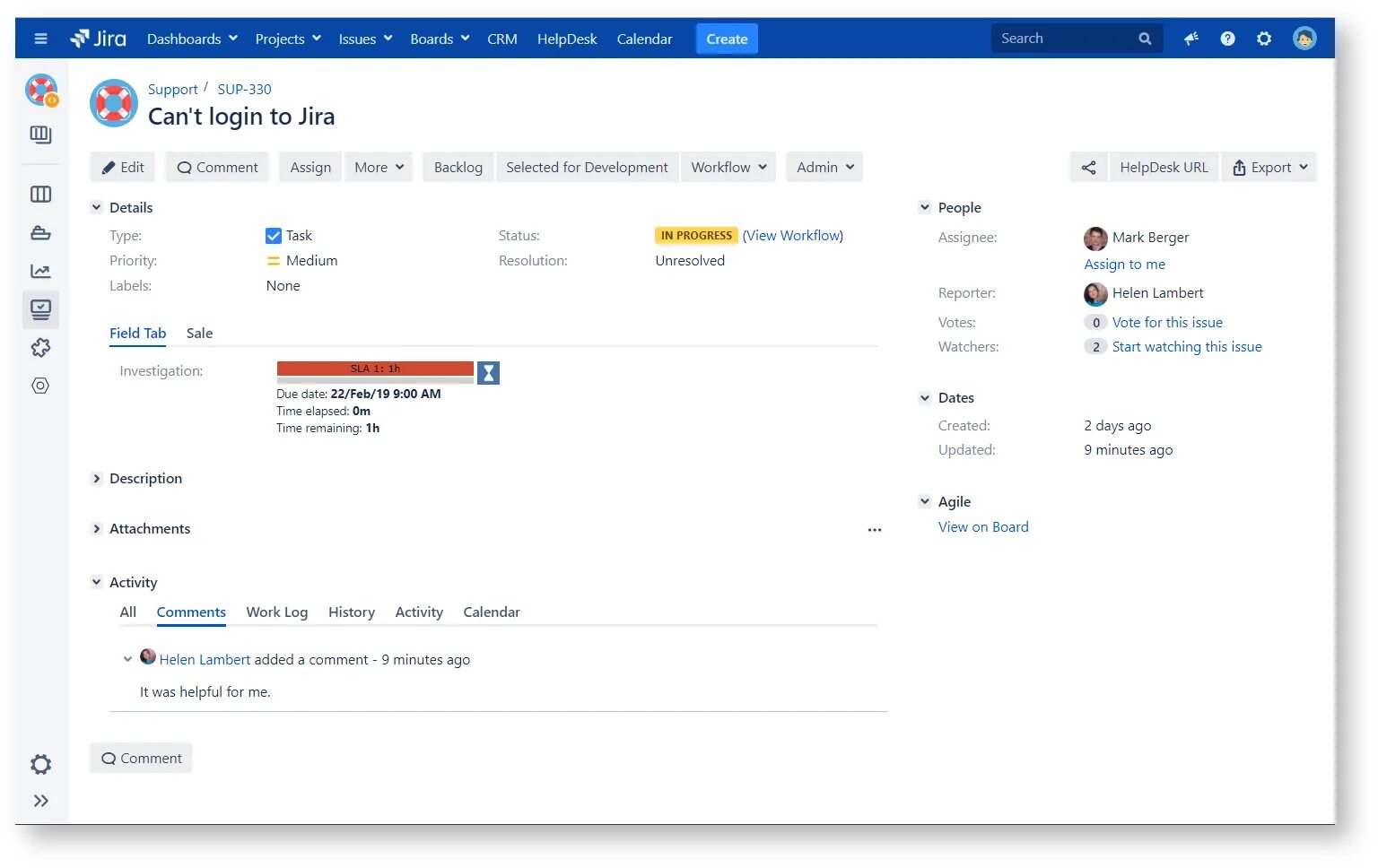Expand sidebar with double chevron icon

(x=40, y=801)
